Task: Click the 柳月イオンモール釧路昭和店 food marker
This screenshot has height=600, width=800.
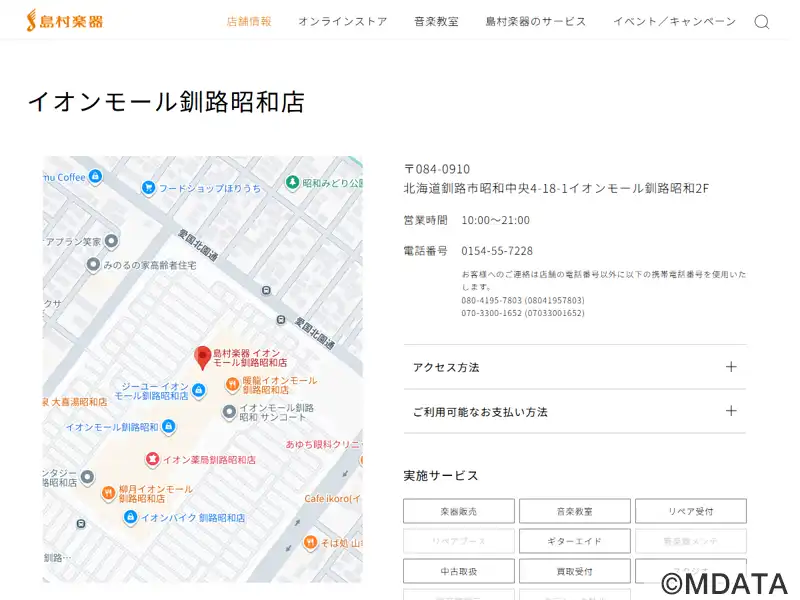Action: (108, 493)
